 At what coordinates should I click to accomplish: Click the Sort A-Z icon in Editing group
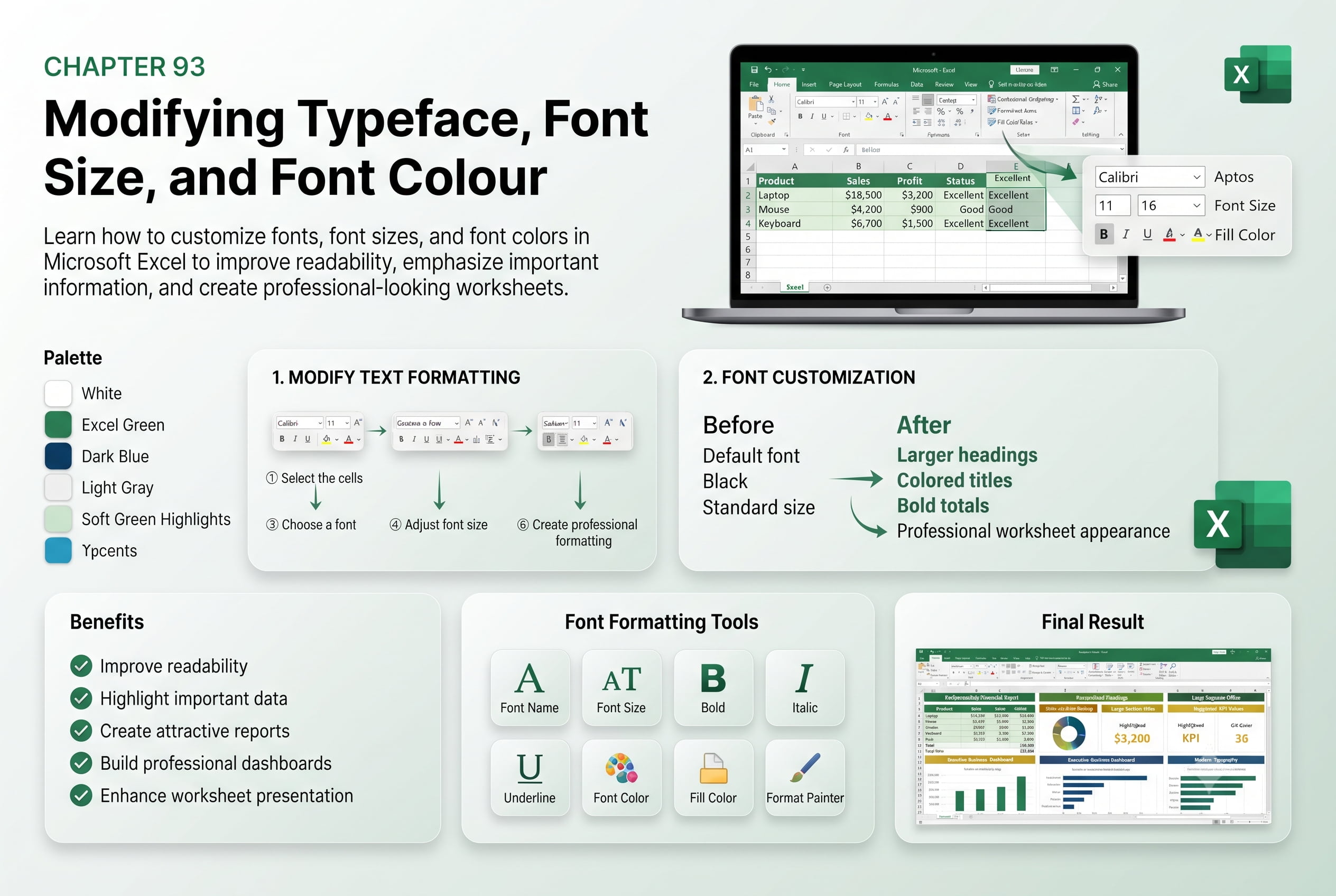pos(1098,99)
